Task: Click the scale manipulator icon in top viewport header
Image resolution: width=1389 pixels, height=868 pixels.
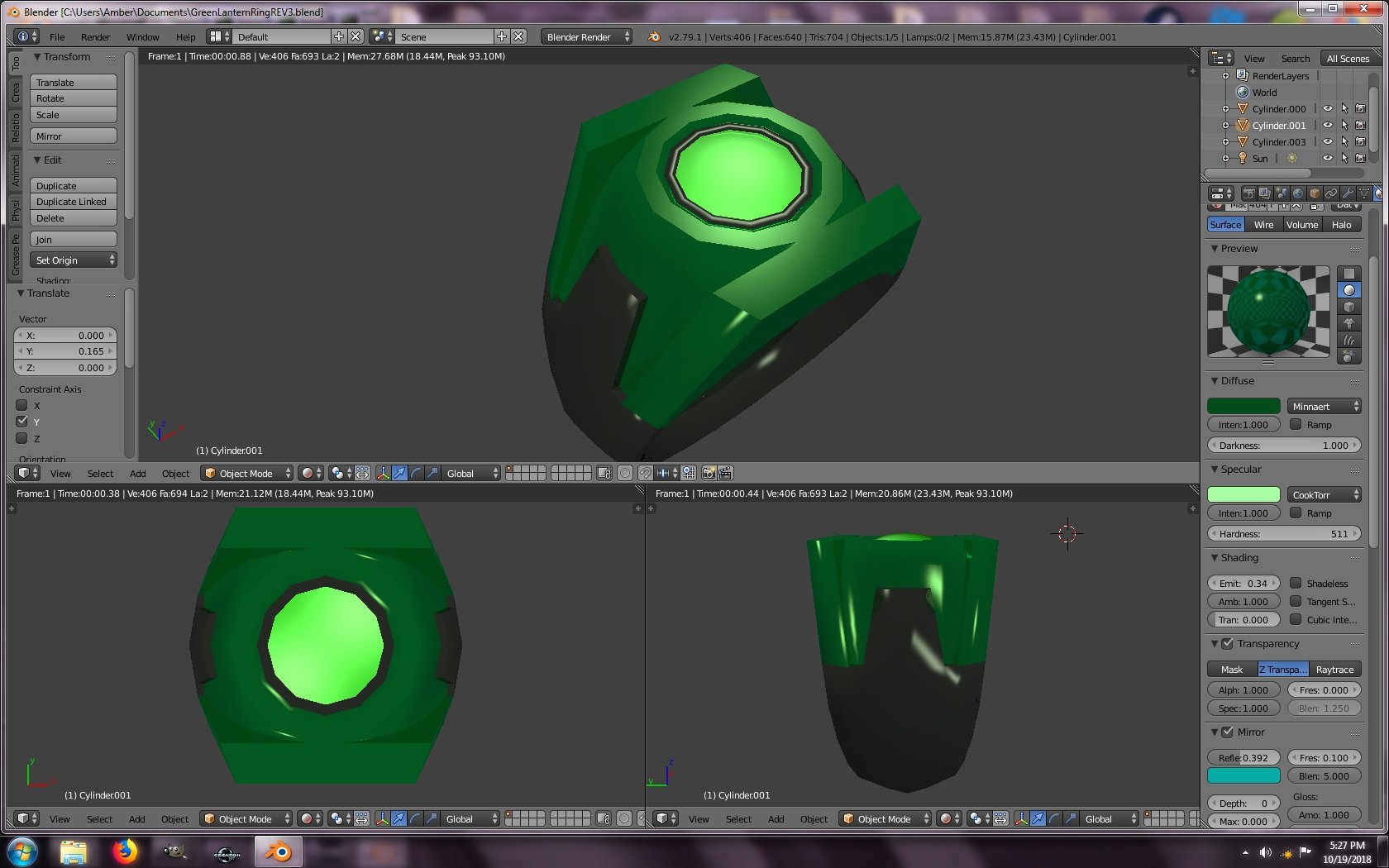Action: (433, 473)
